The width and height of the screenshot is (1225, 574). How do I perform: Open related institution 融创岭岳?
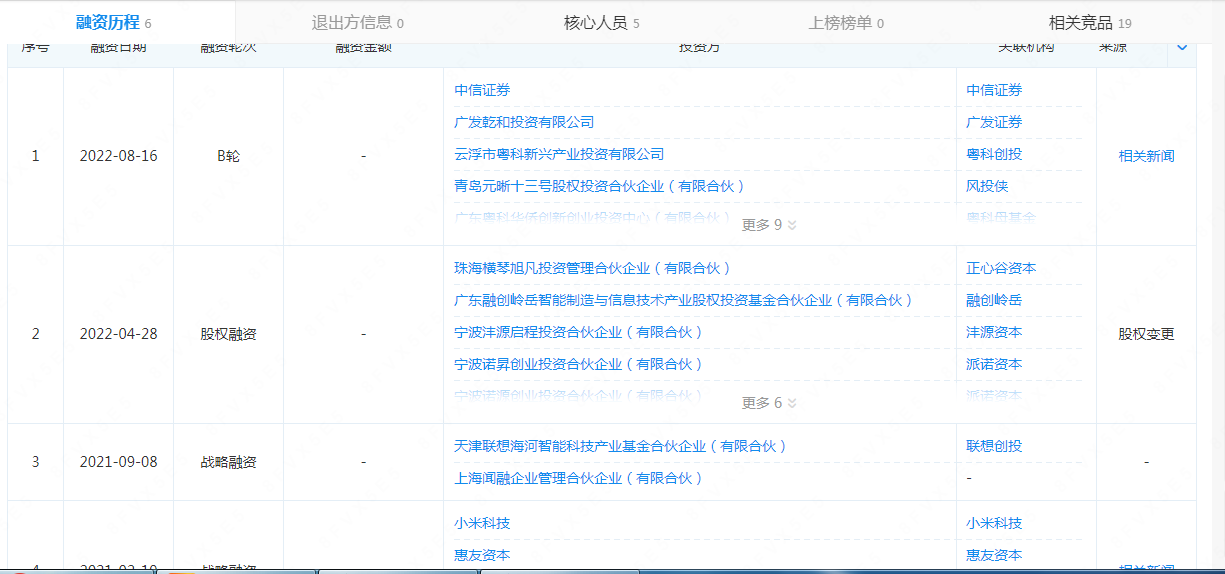tap(994, 300)
